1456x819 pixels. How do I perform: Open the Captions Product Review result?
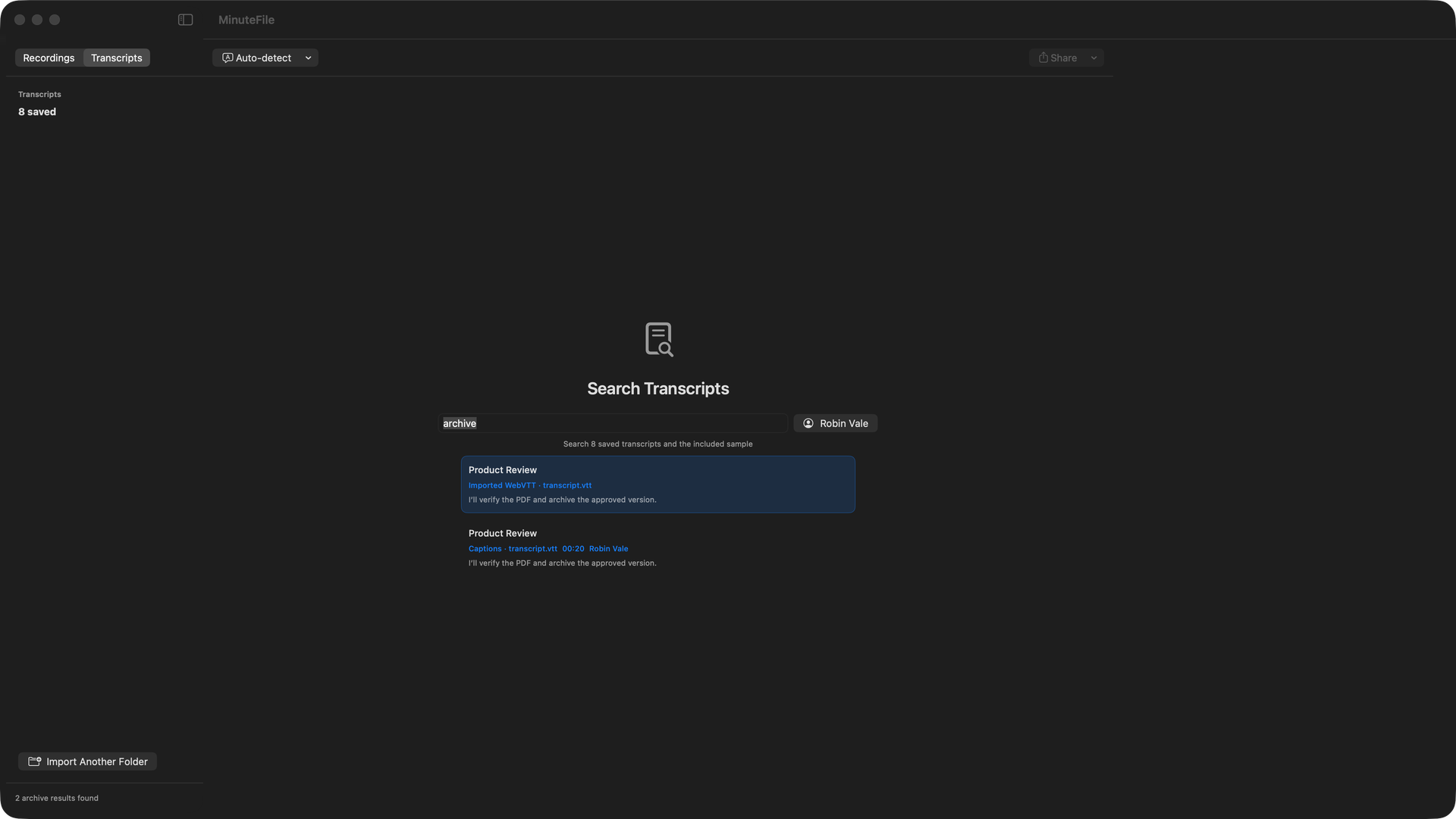(657, 548)
